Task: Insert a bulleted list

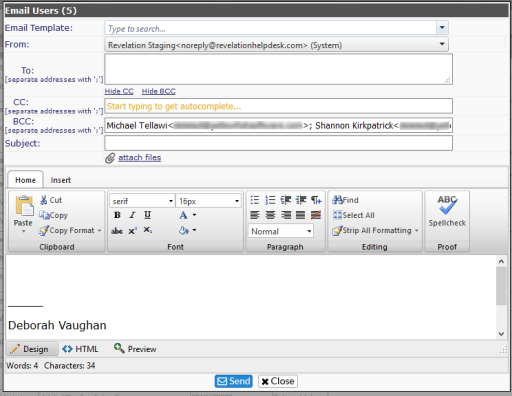Action: [255, 200]
